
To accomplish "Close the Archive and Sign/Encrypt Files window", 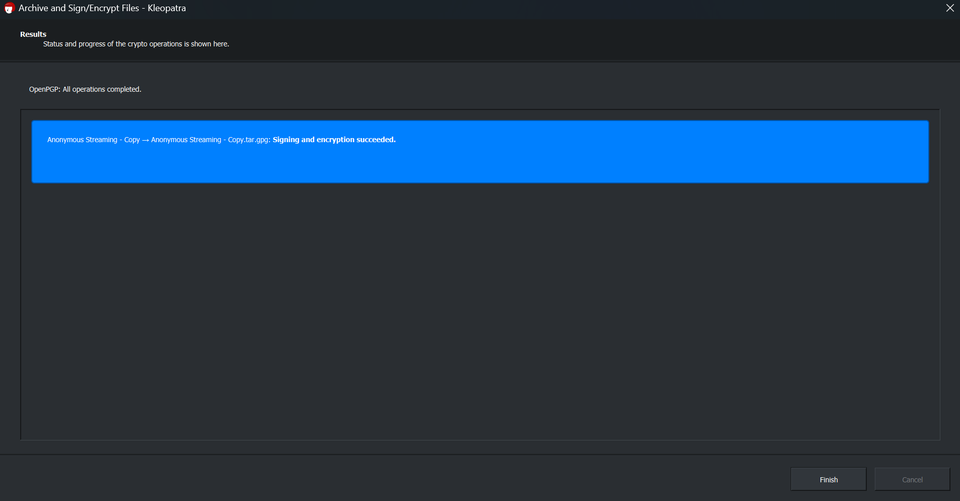I will (x=949, y=8).
